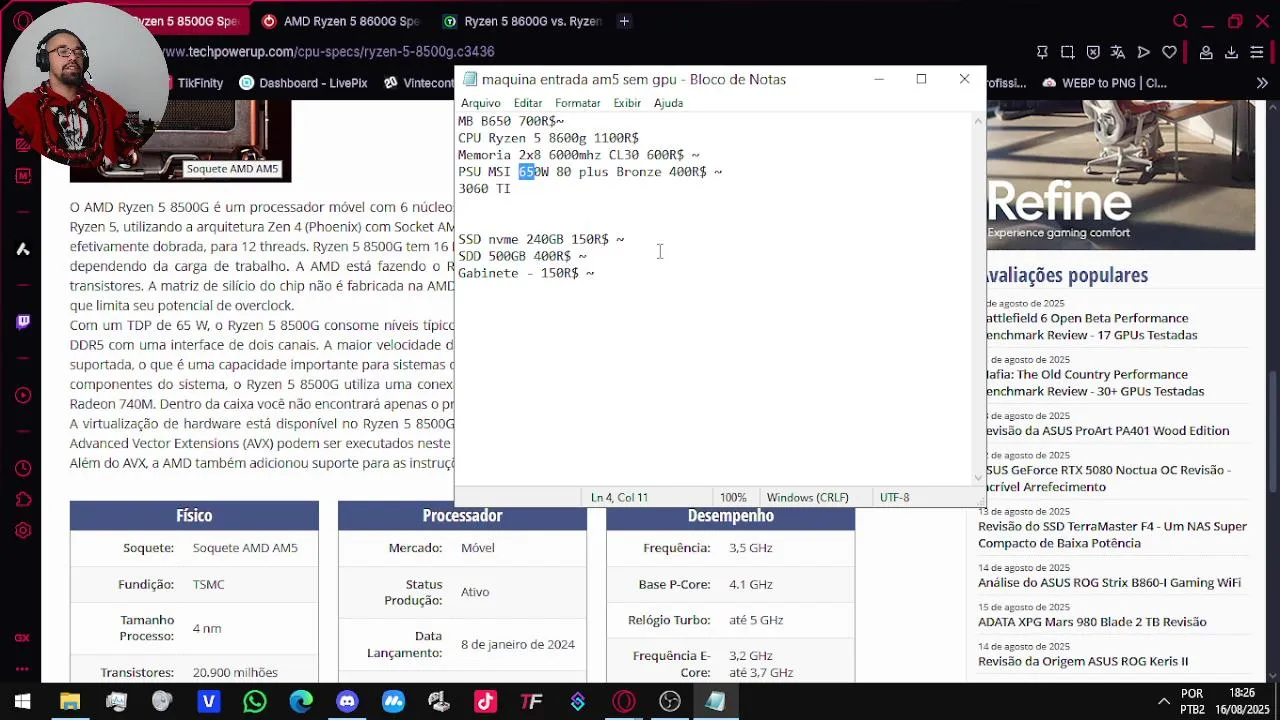Open the browser downloads icon
1280x720 pixels.
pyautogui.click(x=1231, y=52)
